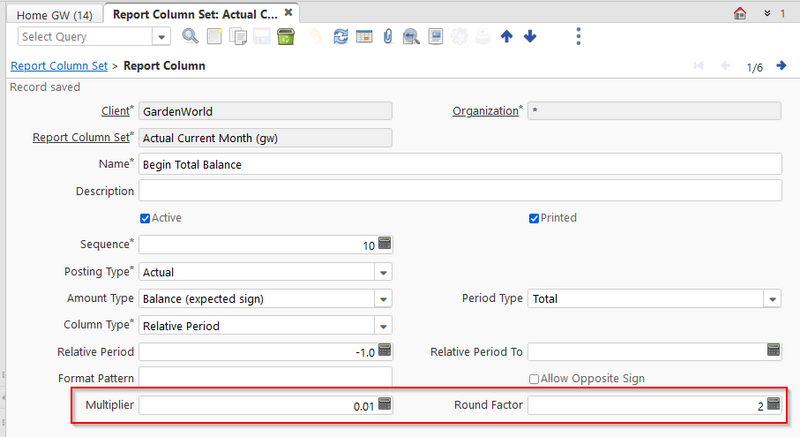Uncheck the Active checkbox
This screenshot has width=800, height=437.
(x=146, y=218)
